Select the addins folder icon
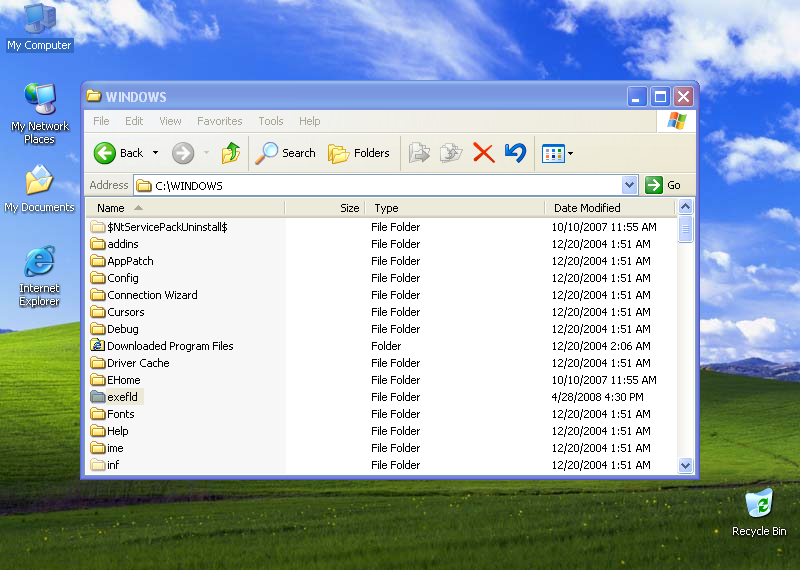Viewport: 800px width, 570px height. coord(97,243)
